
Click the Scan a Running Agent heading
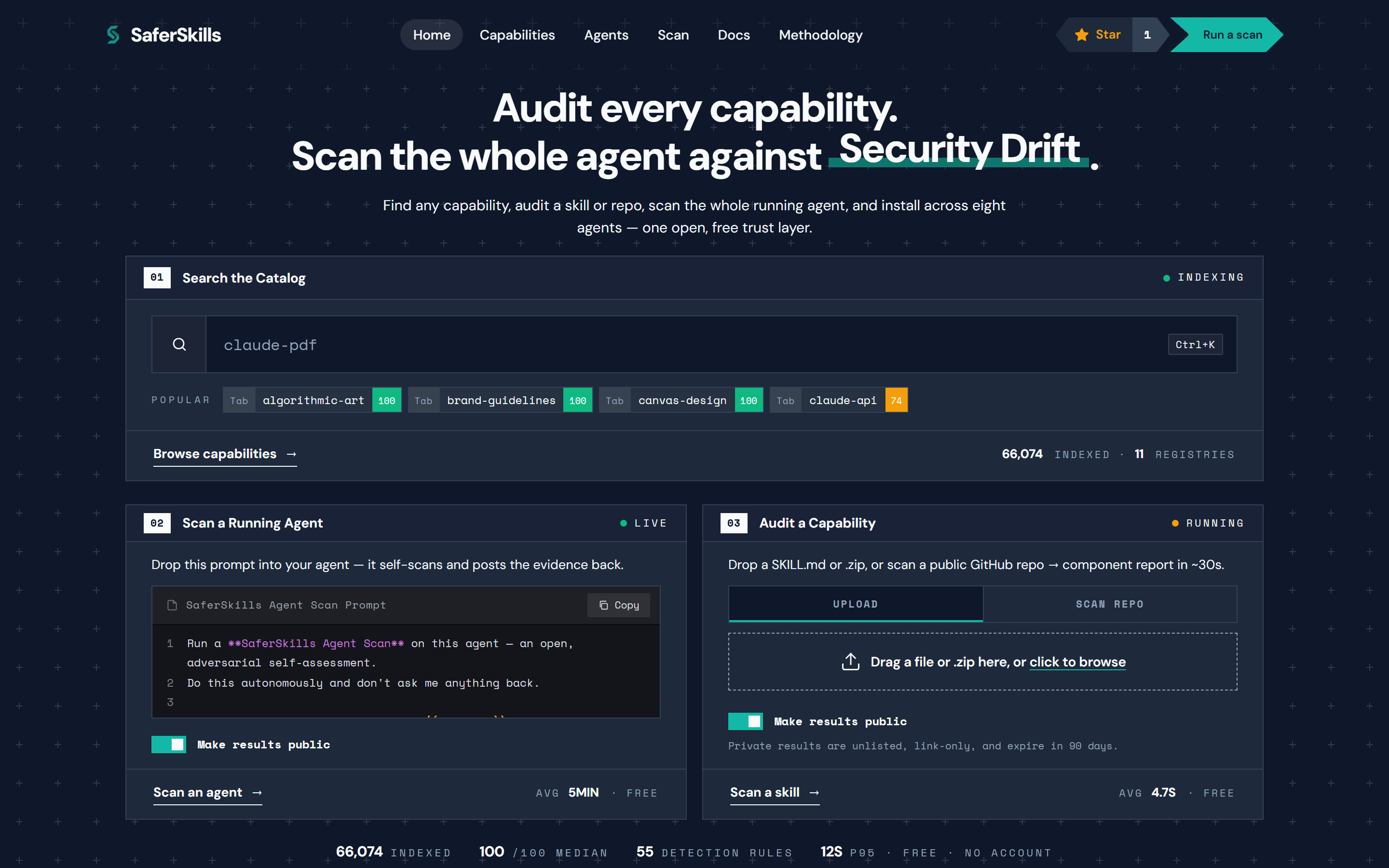(x=253, y=523)
